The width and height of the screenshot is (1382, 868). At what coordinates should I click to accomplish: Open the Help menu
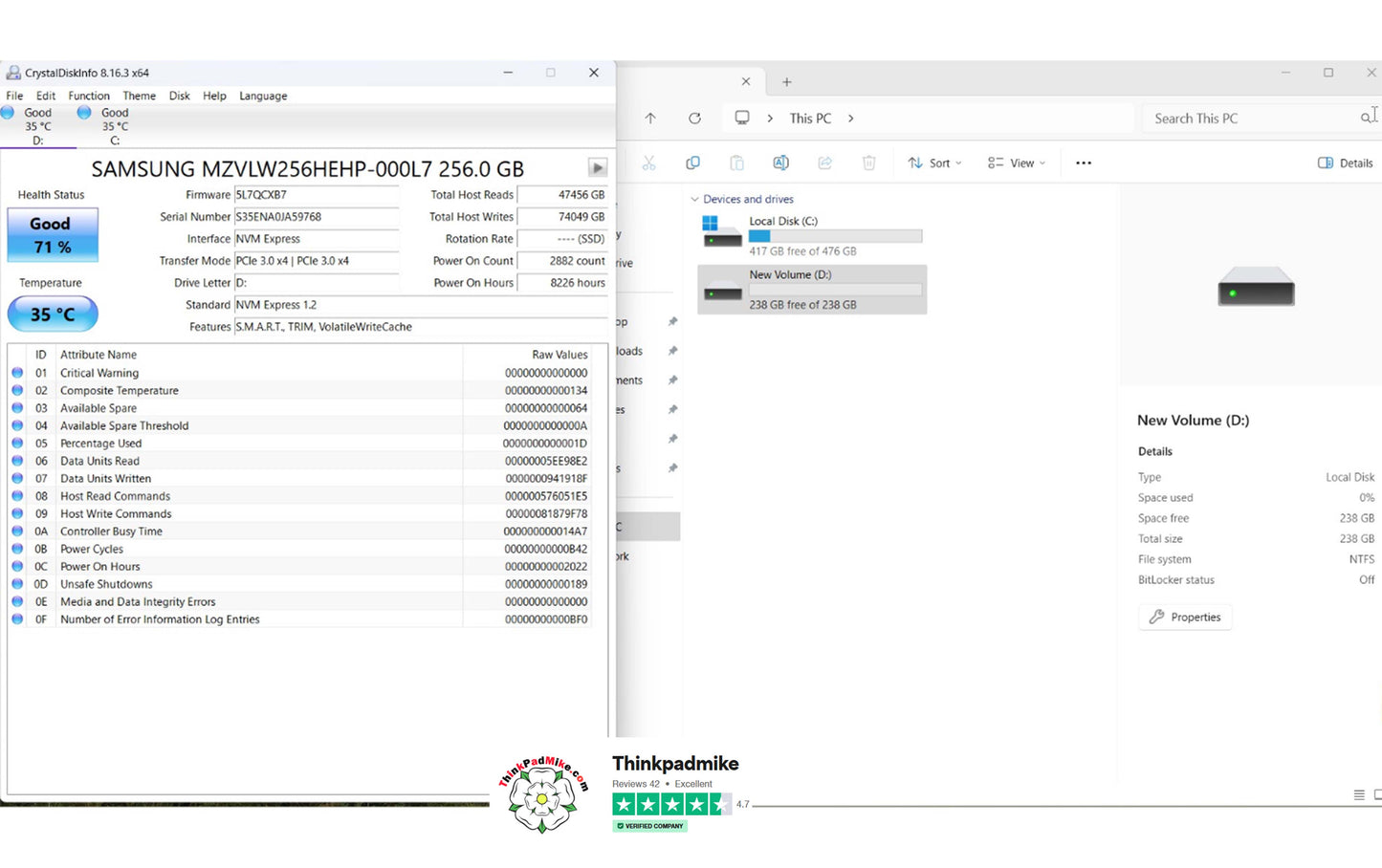point(214,96)
